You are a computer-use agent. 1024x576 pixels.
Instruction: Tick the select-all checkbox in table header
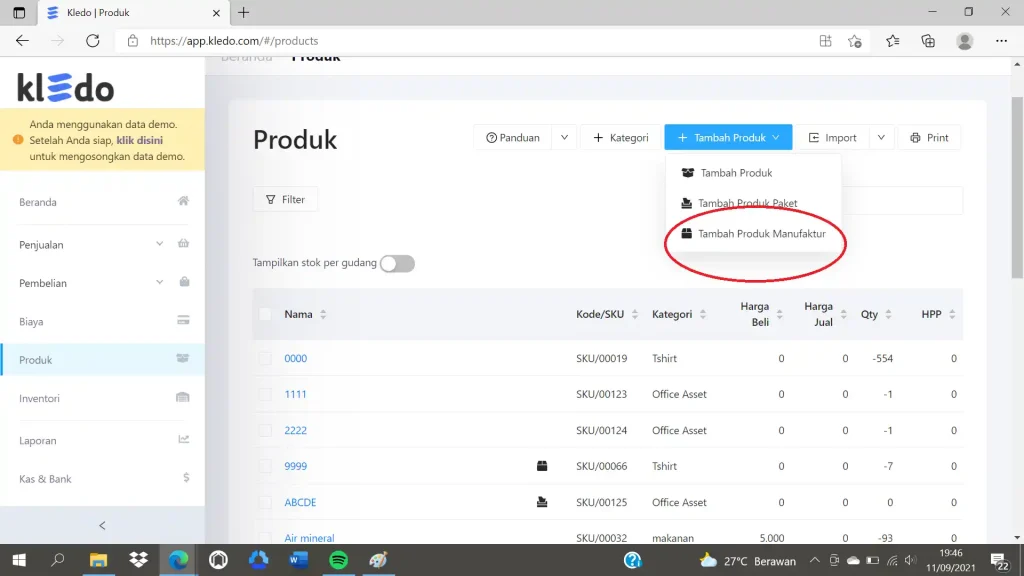[x=264, y=314]
